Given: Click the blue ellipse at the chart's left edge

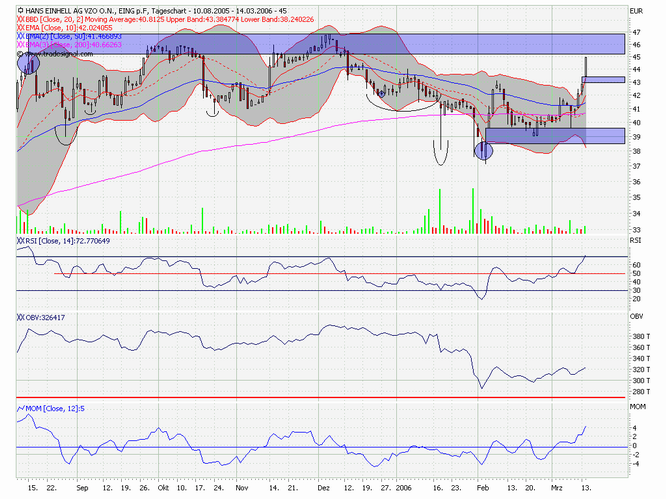Looking at the screenshot, I should pos(29,63).
